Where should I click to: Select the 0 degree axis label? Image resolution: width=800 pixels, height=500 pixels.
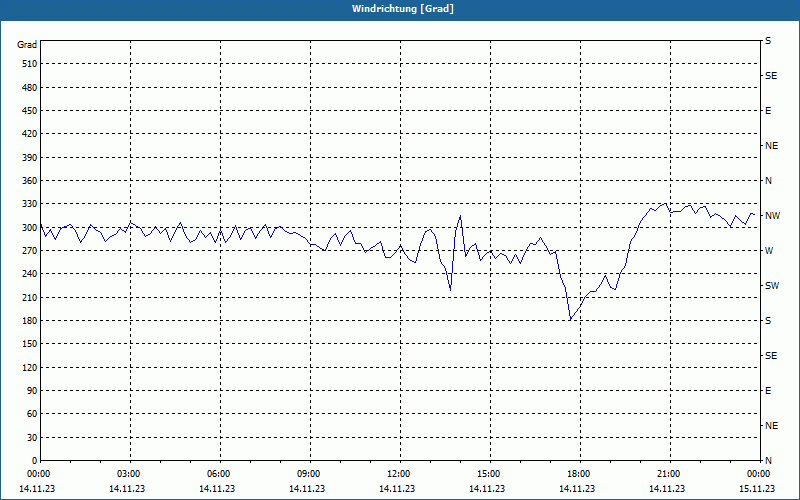[34, 461]
